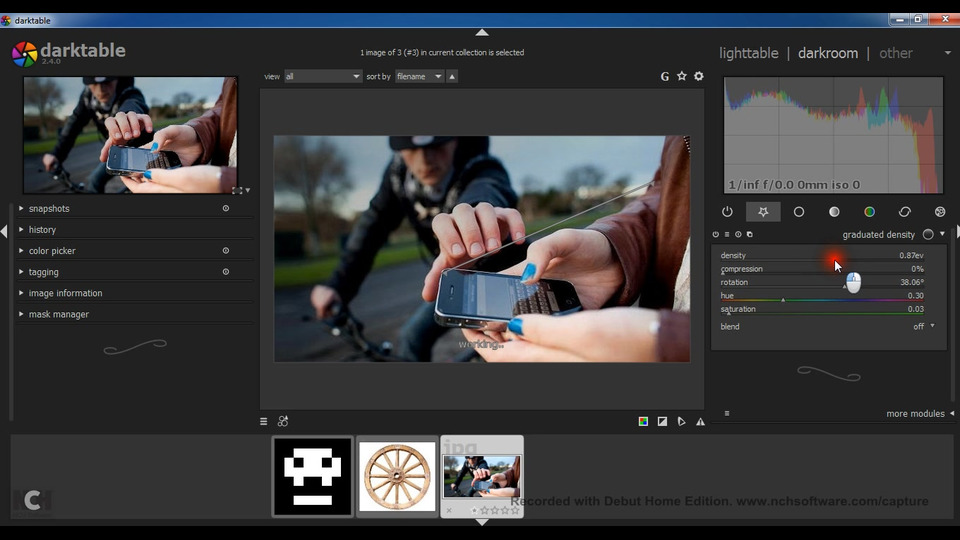Open global preferences gear icon
The width and height of the screenshot is (960, 540).
point(699,76)
